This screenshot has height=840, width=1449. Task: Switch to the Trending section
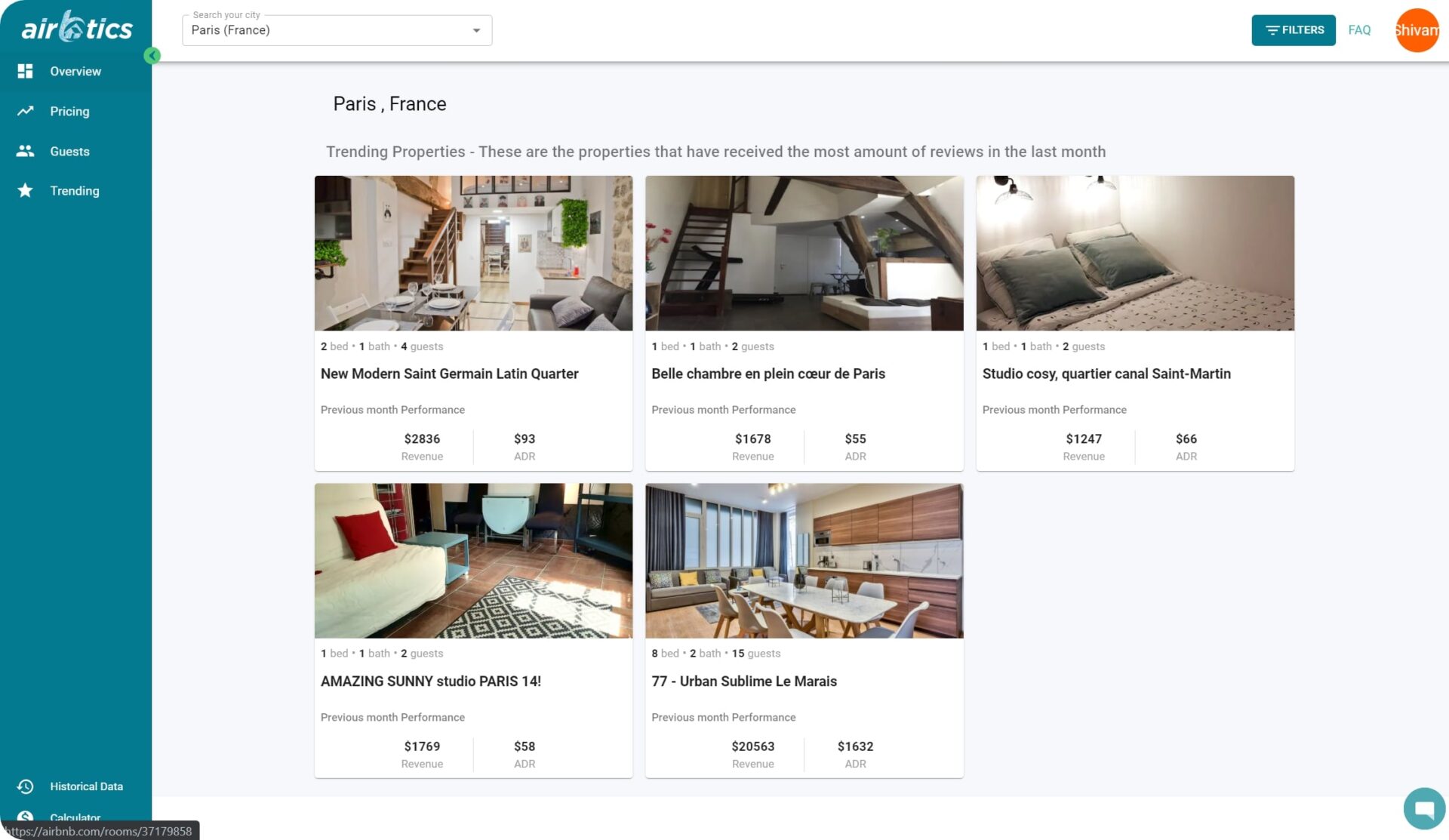click(x=74, y=191)
